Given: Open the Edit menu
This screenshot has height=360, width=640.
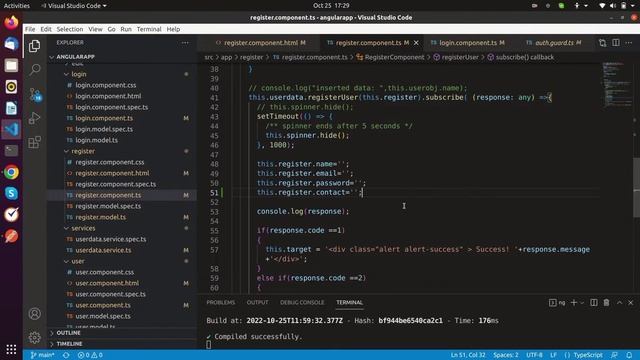Looking at the screenshot, I should pos(46,29).
